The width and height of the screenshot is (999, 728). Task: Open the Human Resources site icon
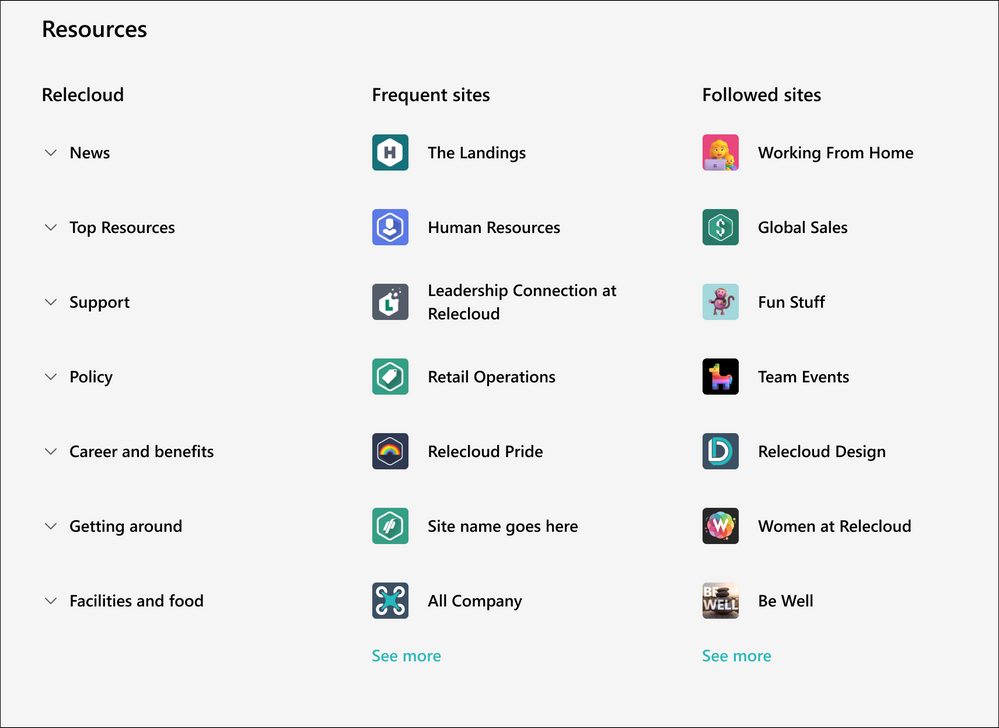(390, 228)
